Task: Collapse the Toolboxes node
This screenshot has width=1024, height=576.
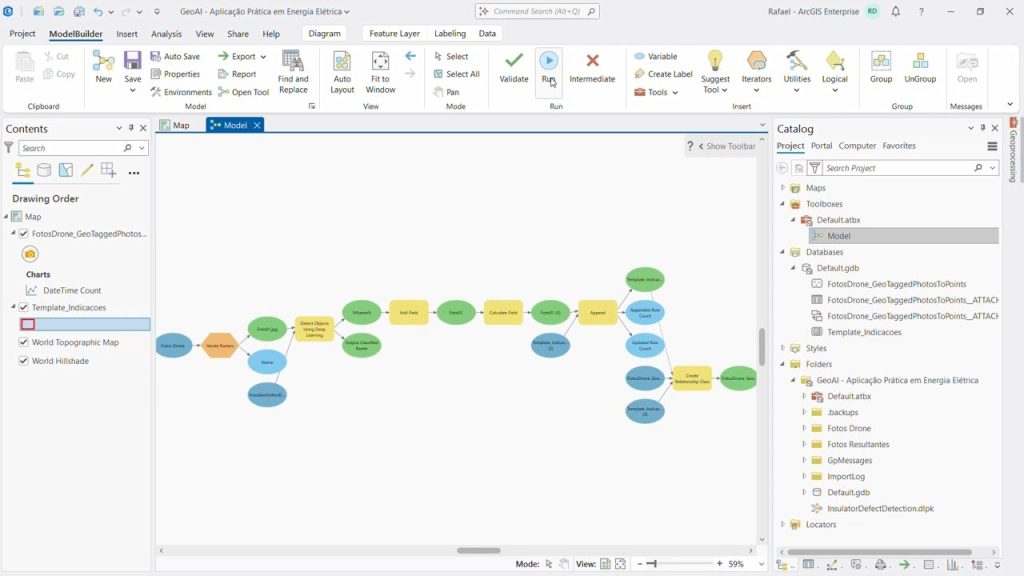Action: [782, 204]
